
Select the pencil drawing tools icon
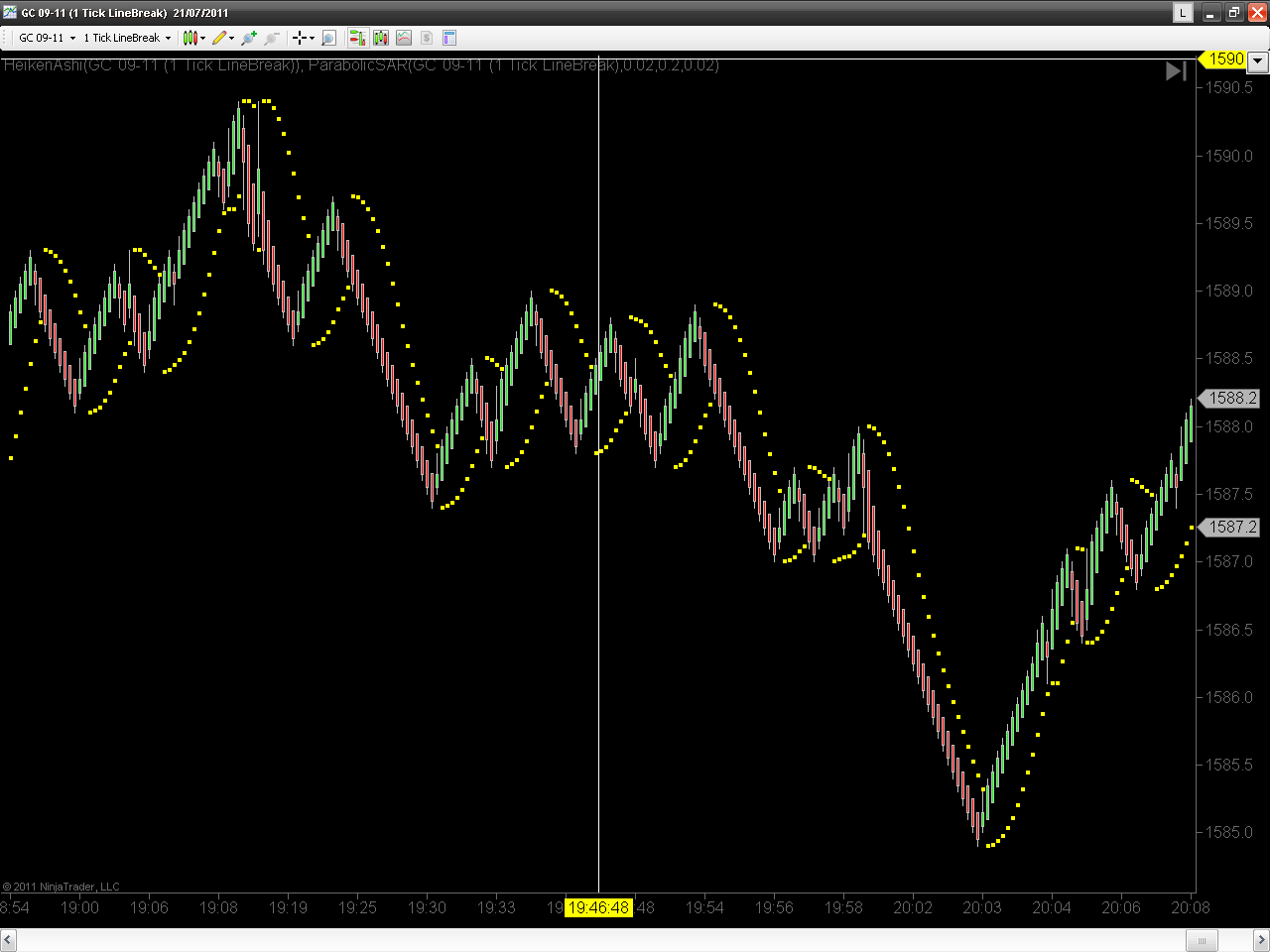click(219, 38)
